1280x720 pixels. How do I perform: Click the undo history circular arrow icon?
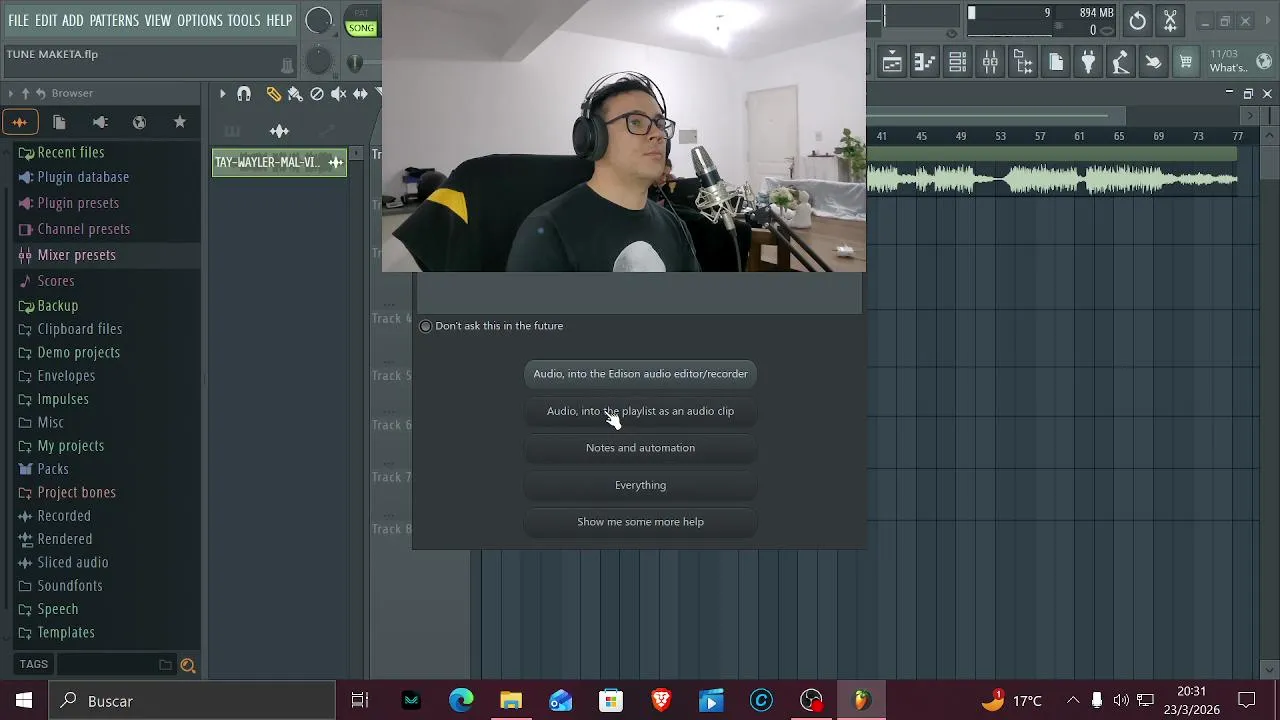[x=1138, y=21]
